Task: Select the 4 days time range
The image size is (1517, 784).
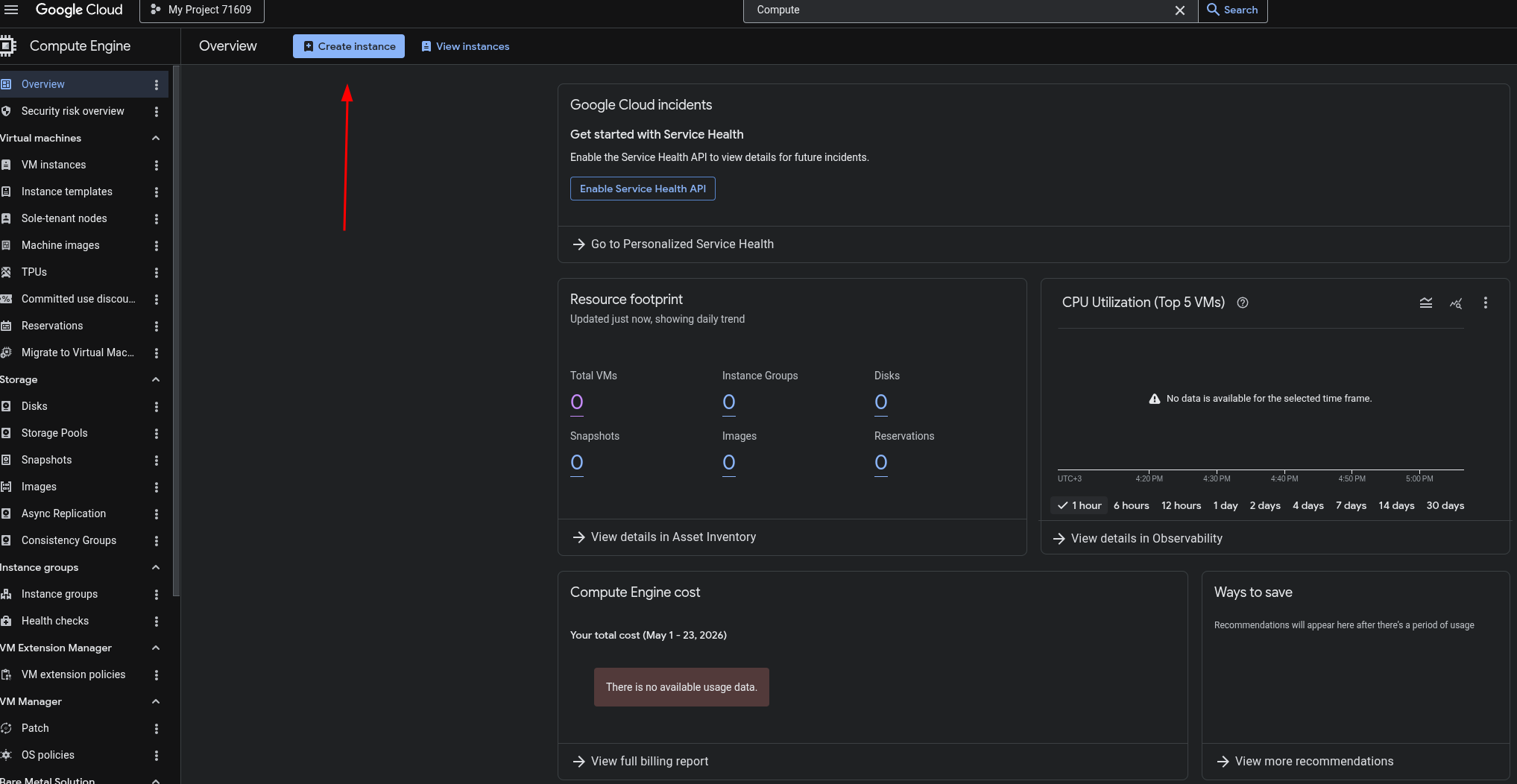Action: [1308, 505]
